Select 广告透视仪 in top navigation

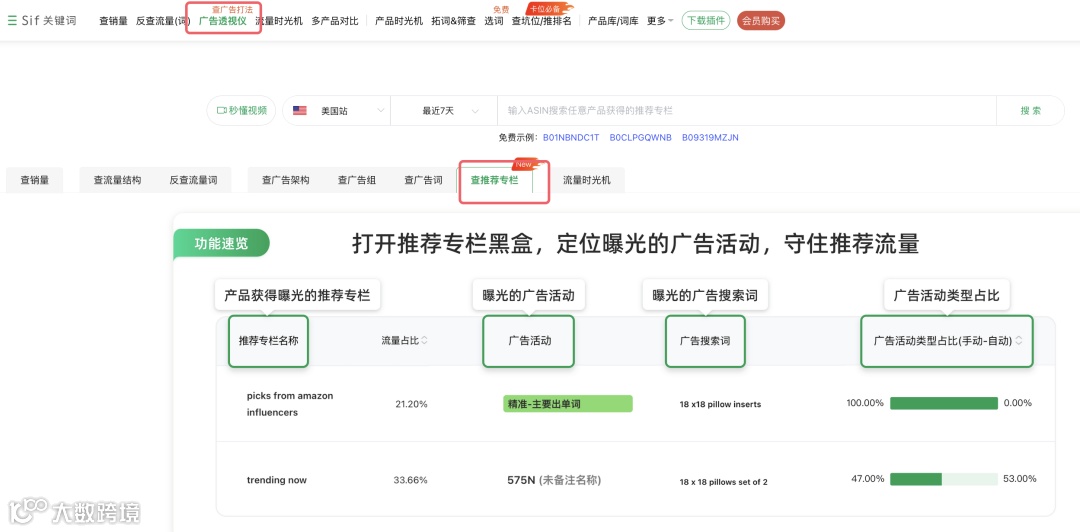(222, 21)
